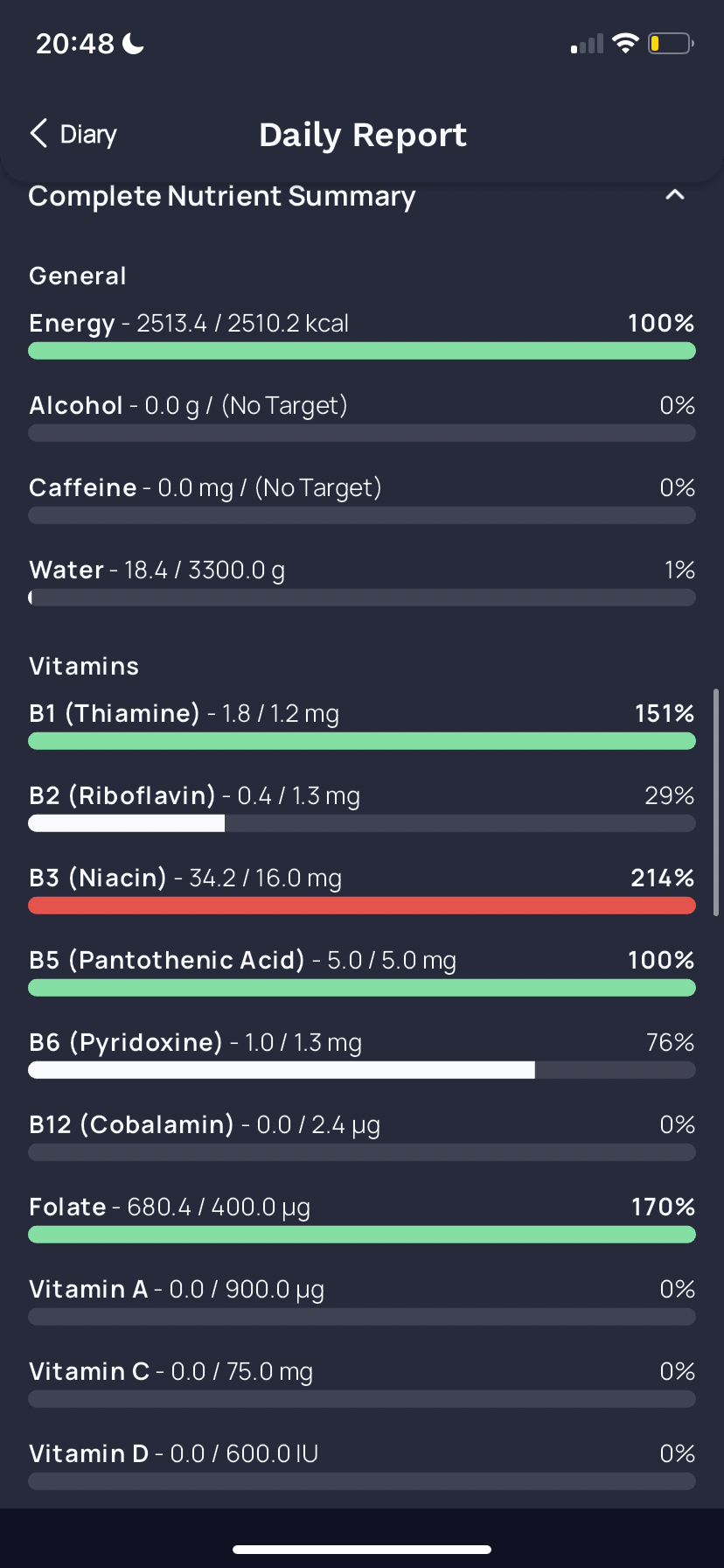Tap the cellular signal bars icon
Viewport: 724px width, 1568px height.
588,44
